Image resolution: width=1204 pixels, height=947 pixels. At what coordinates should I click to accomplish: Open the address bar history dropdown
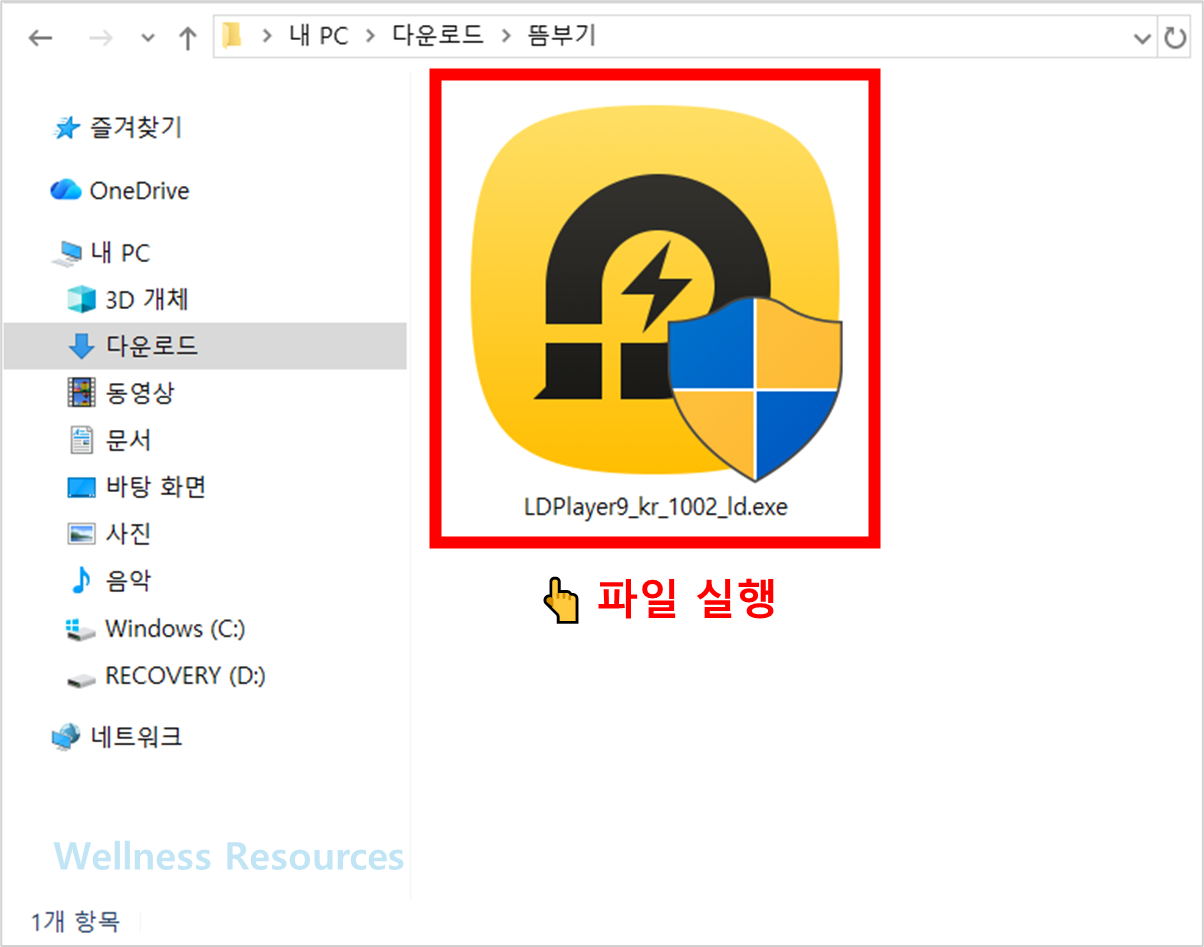point(1142,38)
